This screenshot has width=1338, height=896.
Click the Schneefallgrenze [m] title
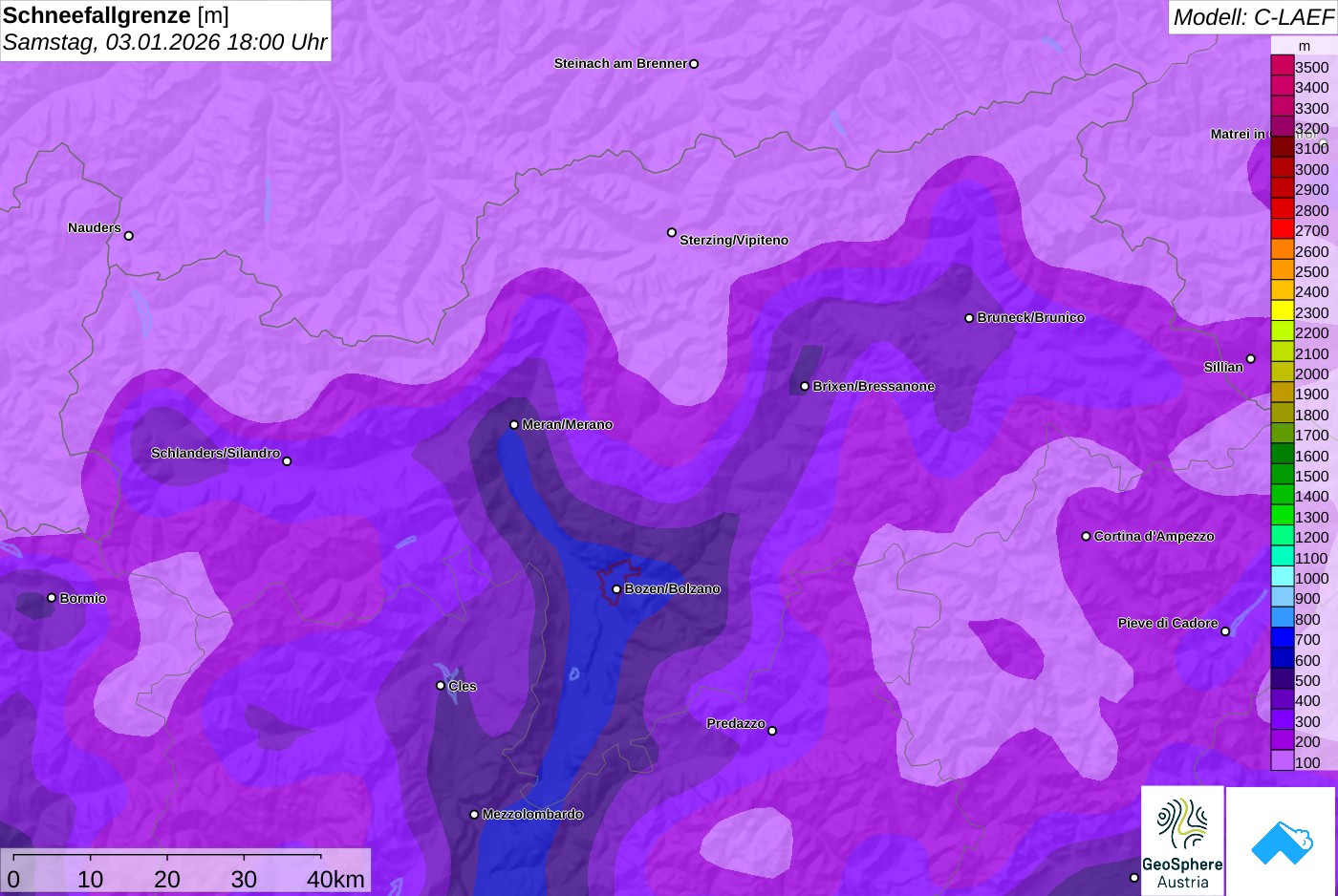pos(116,15)
